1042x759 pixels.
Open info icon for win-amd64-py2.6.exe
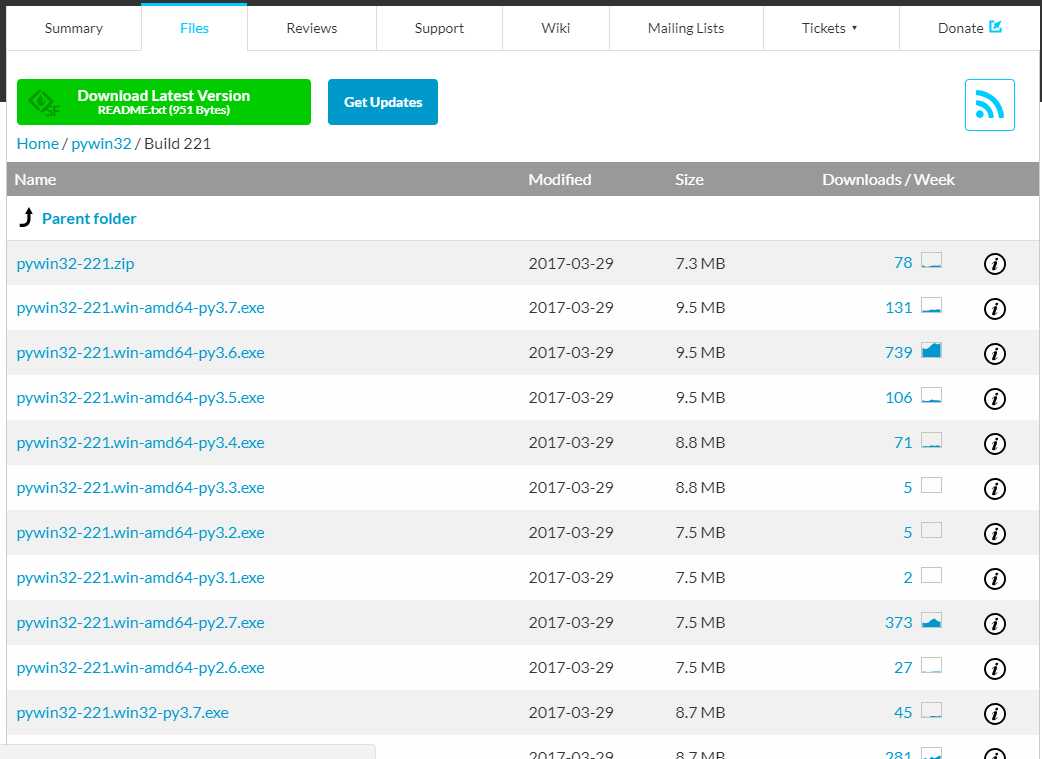point(994,669)
